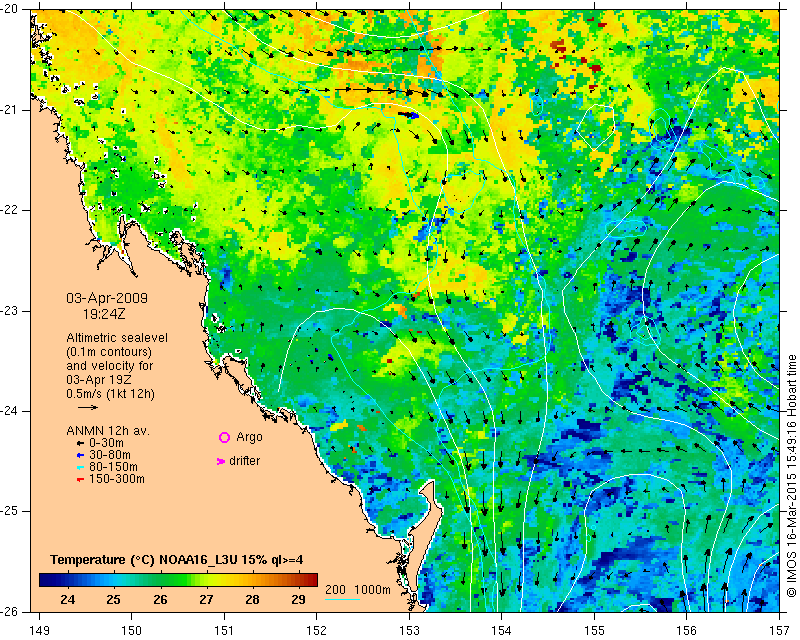Click the 24 color bar tick label
This screenshot has width=800, height=640.
click(x=67, y=599)
